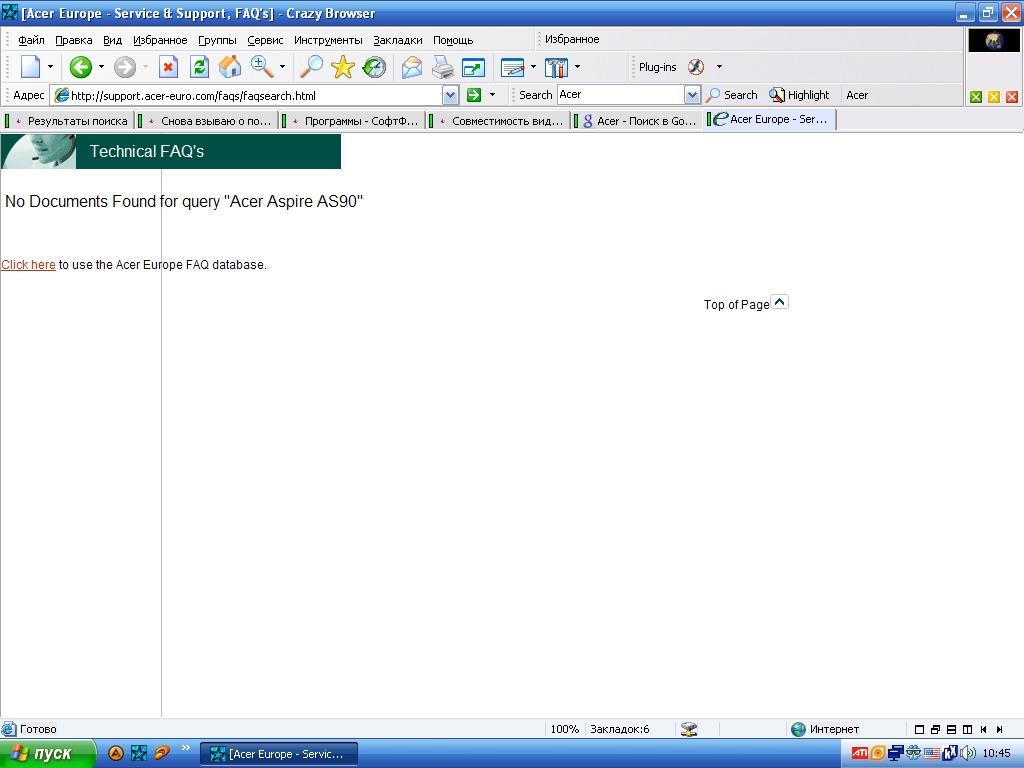Viewport: 1024px width, 768px height.
Task: Open the History clock icon
Action: tap(374, 67)
